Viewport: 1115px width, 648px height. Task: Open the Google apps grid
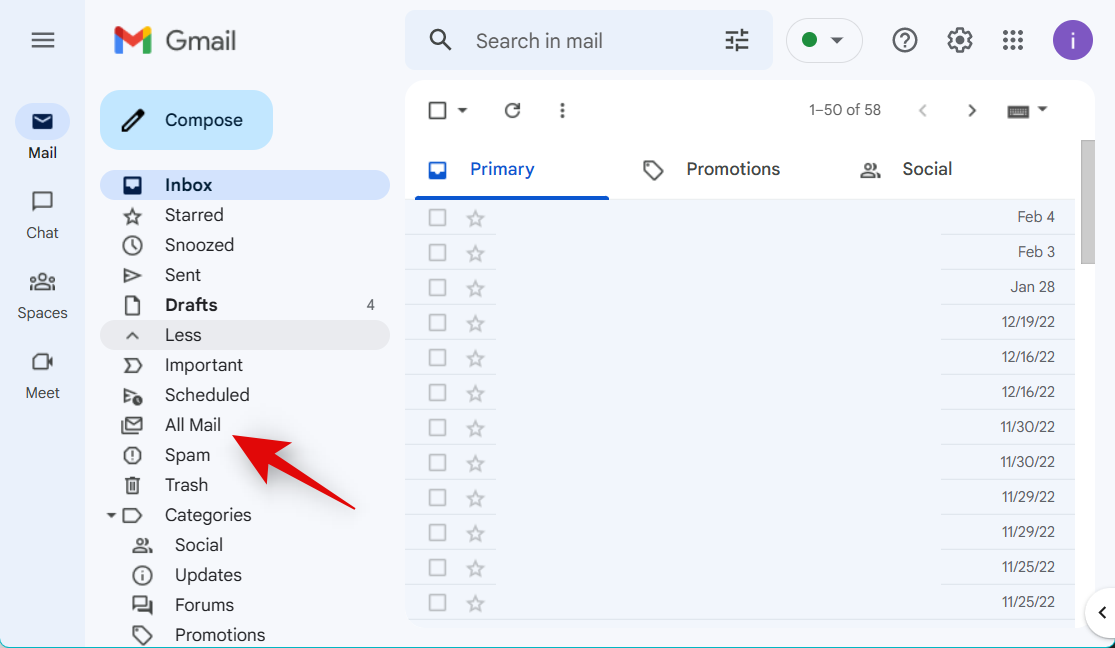[1013, 40]
